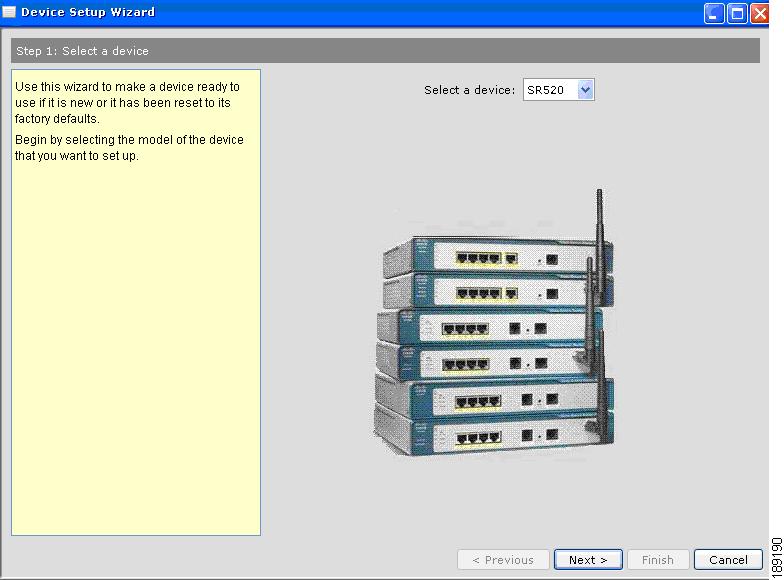Click the 'Begin by selecting the model' paragraph
Screen dimensions: 784x580
(129, 148)
